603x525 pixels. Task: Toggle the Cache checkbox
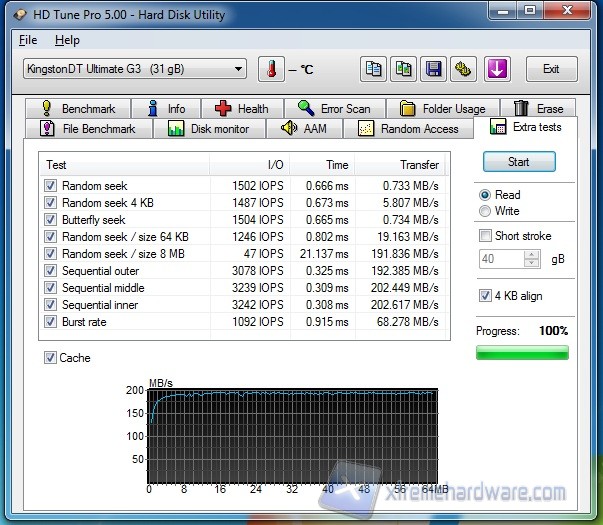tap(50, 357)
